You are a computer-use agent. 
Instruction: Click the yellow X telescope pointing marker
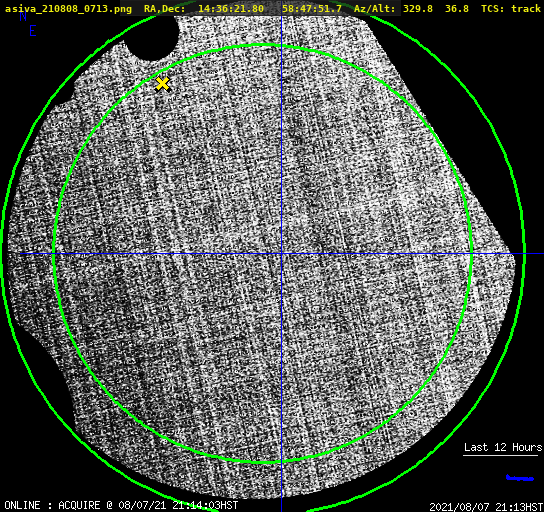coord(162,84)
